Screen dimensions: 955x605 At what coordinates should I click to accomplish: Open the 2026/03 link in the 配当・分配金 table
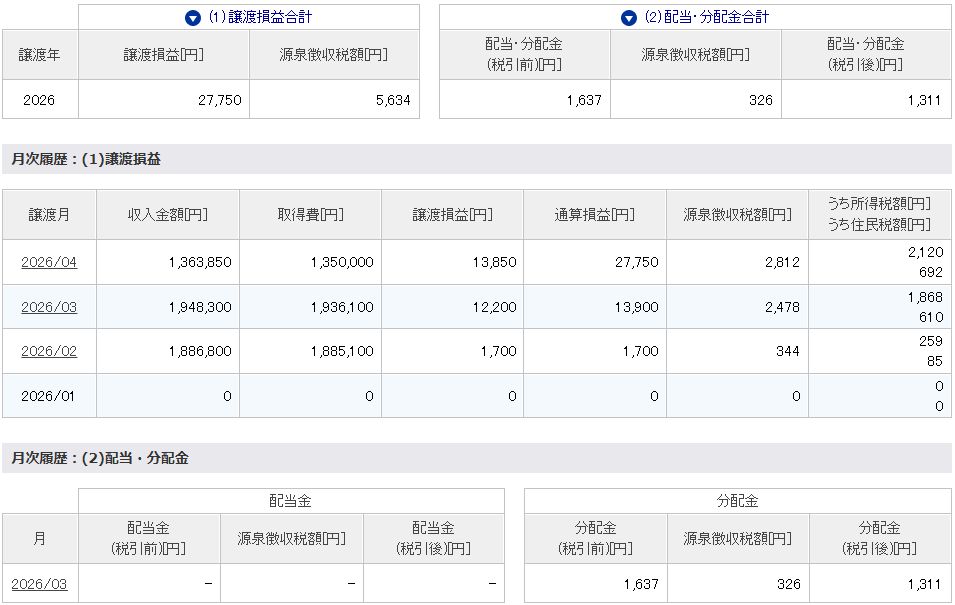[x=40, y=584]
